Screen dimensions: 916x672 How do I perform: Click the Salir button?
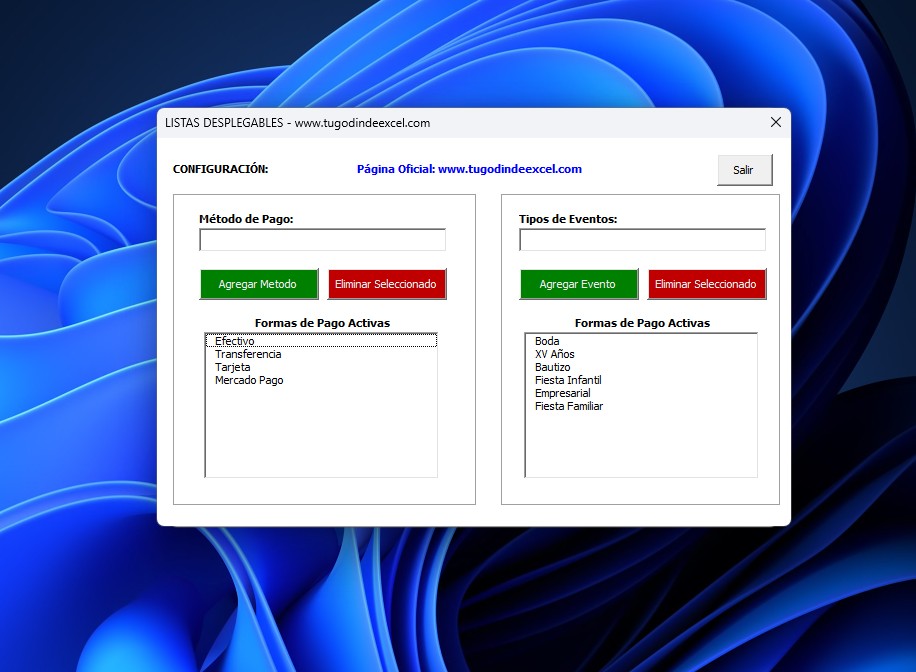[744, 170]
